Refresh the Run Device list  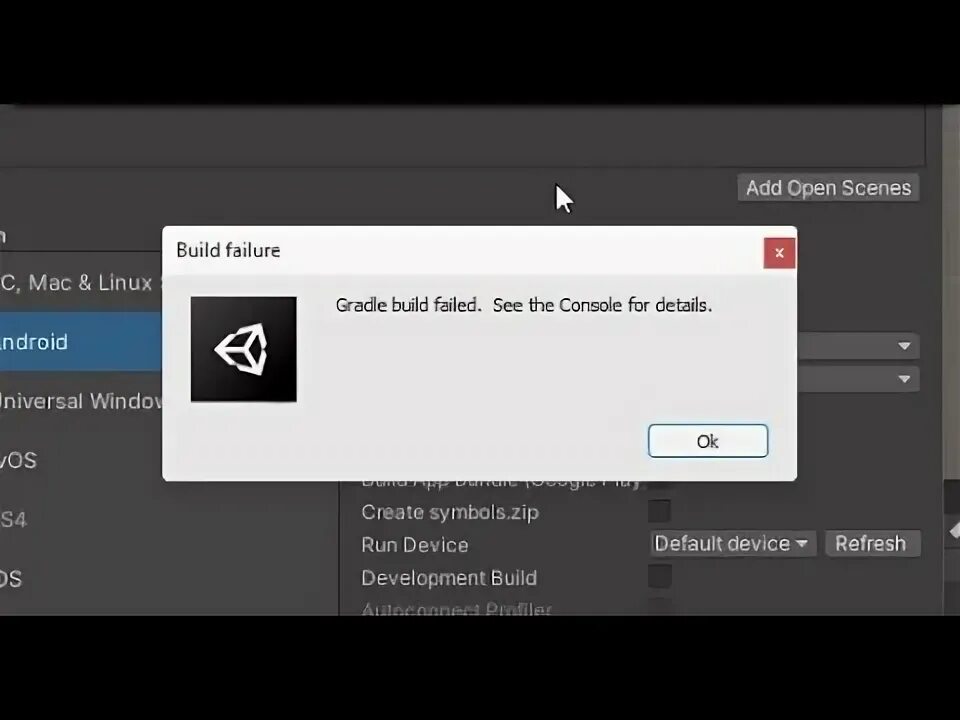click(x=872, y=544)
